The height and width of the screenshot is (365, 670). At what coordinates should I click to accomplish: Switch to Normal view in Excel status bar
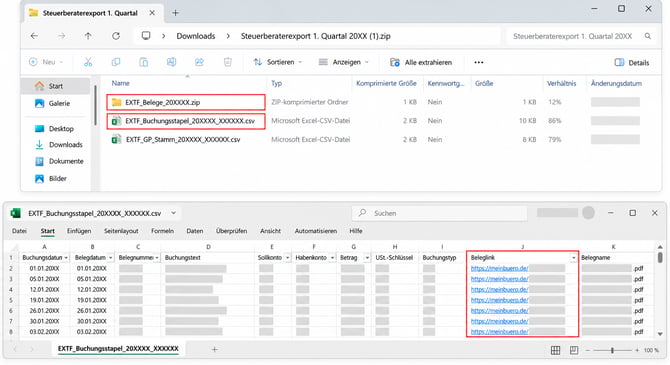click(555, 350)
